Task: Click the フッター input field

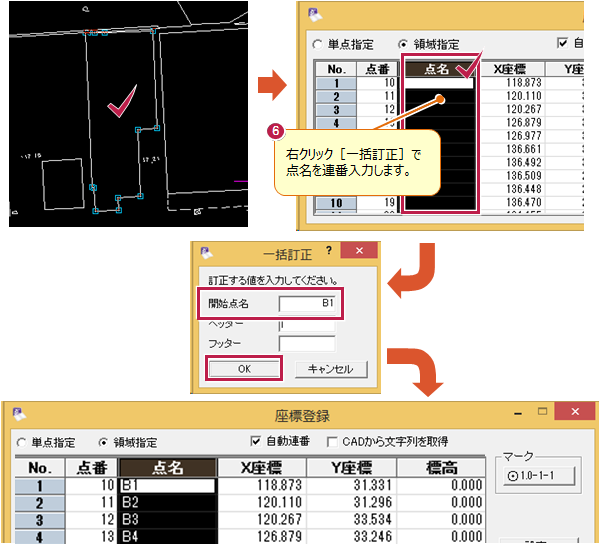Action: pos(307,343)
